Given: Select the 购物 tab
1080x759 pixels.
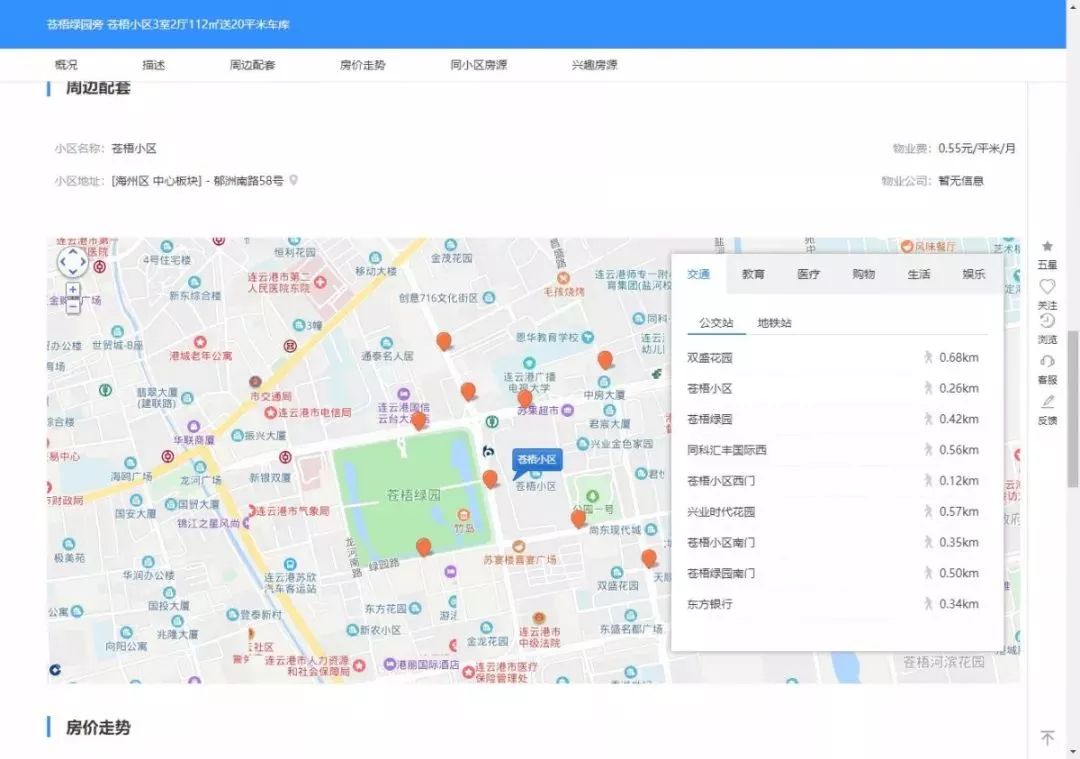Looking at the screenshot, I should click(x=864, y=274).
